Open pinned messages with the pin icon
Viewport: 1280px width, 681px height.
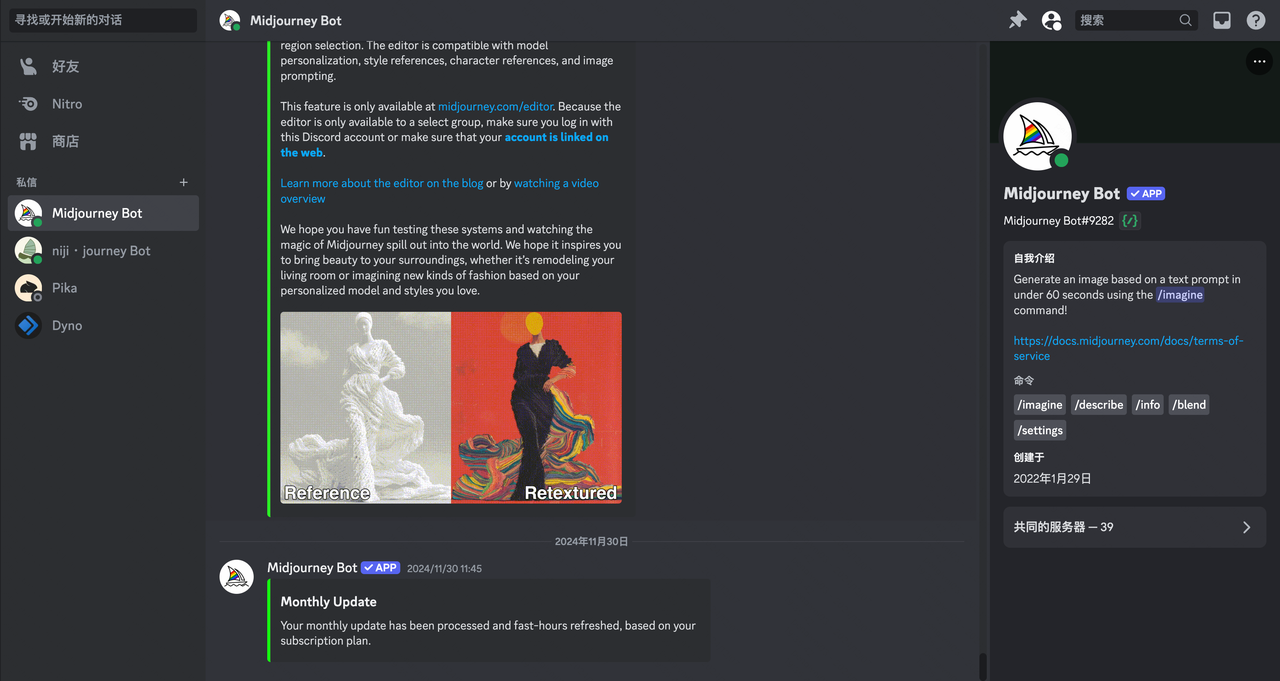[x=1018, y=20]
